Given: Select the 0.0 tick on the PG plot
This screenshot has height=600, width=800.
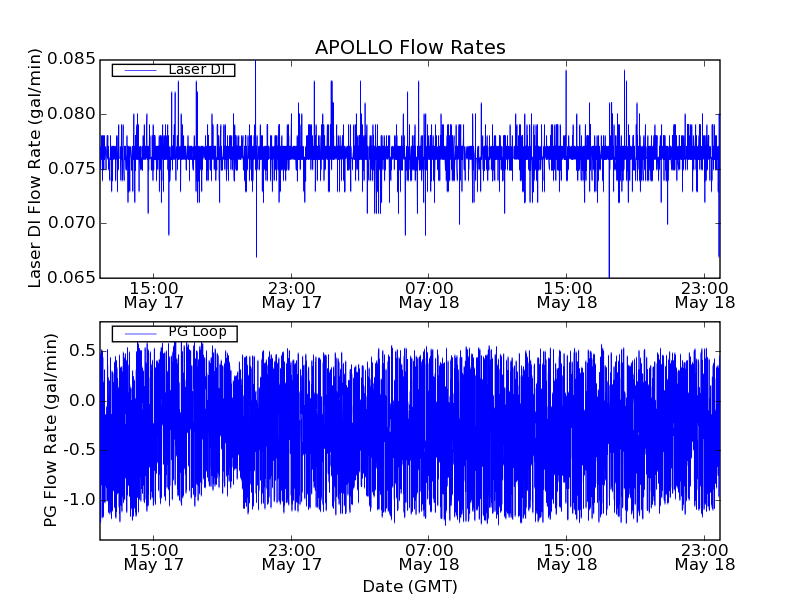Looking at the screenshot, I should [82, 400].
